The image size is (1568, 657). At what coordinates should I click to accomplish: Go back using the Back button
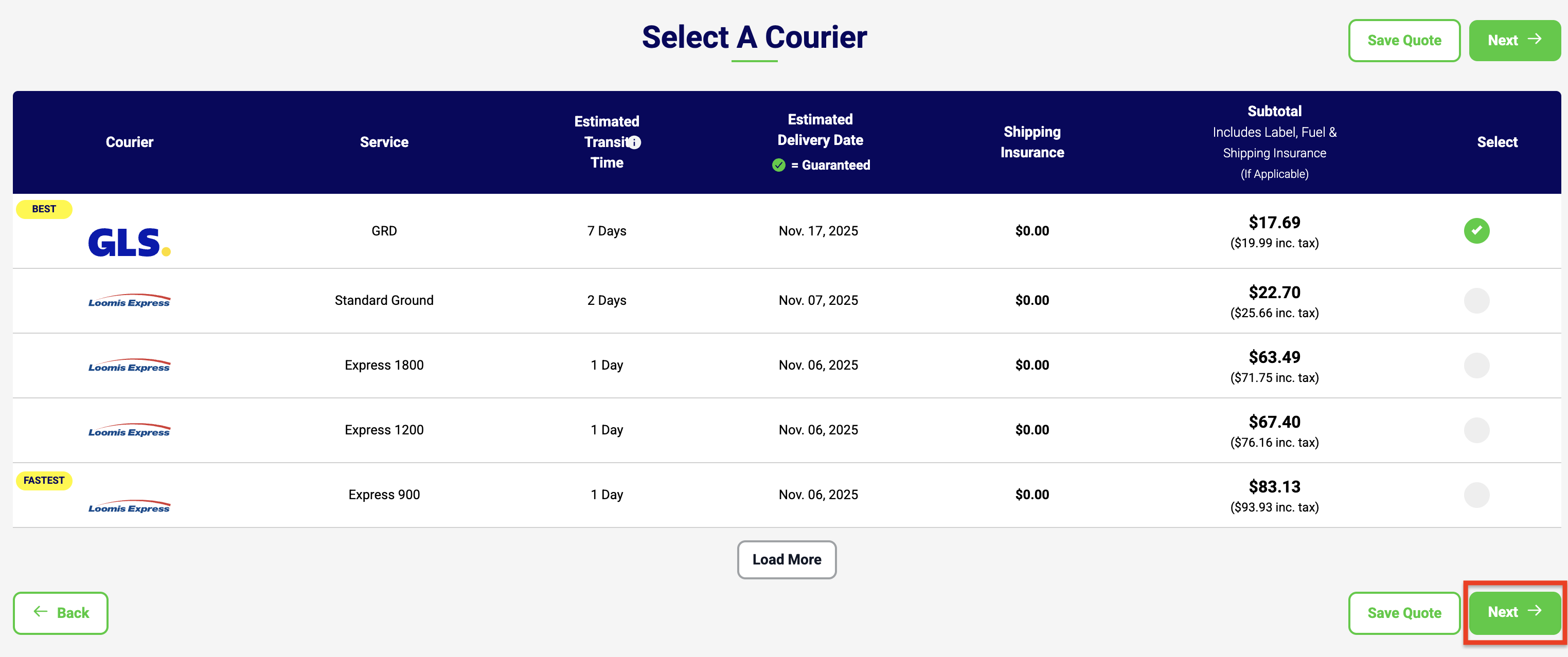pos(61,613)
